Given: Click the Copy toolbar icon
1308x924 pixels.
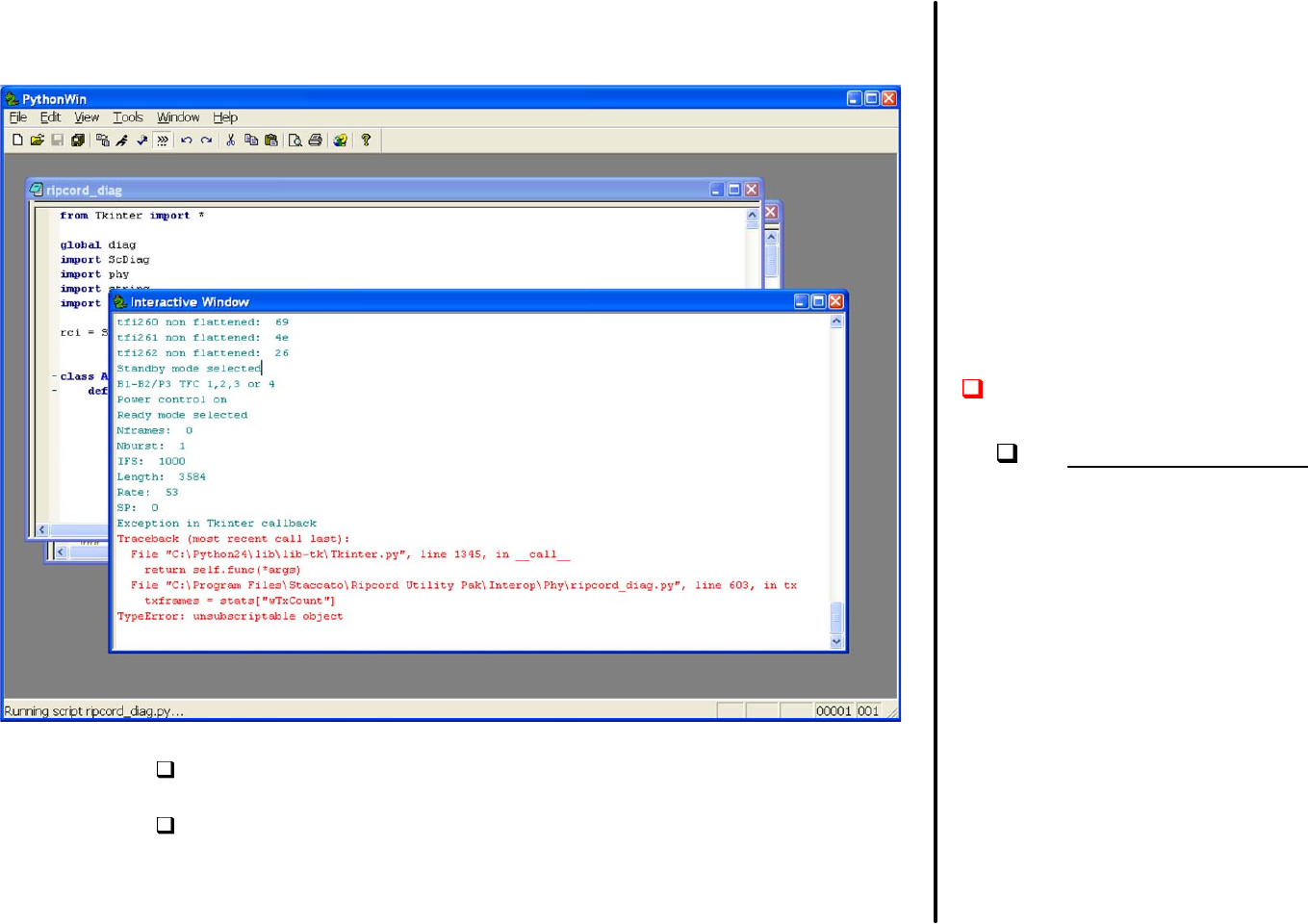Looking at the screenshot, I should click(x=251, y=141).
